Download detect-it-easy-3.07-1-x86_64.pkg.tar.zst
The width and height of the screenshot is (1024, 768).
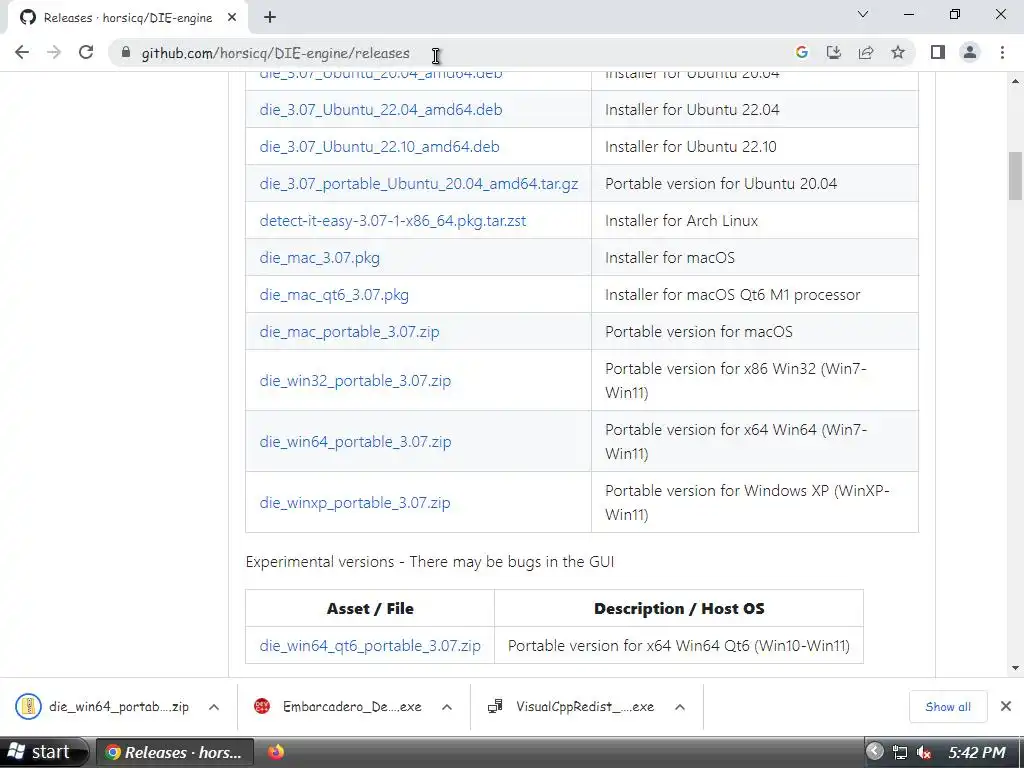click(x=392, y=221)
